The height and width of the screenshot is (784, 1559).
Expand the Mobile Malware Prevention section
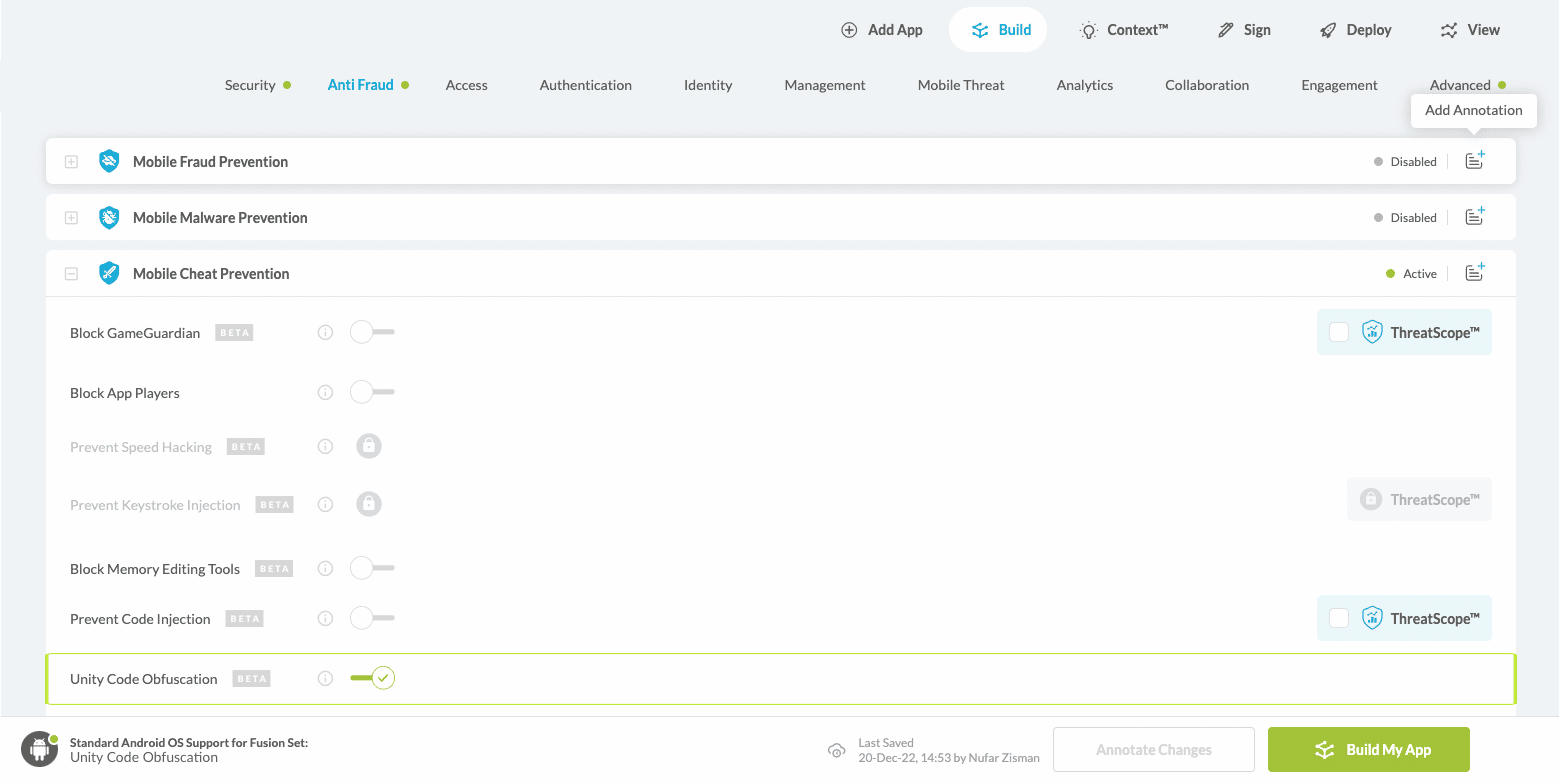71,218
